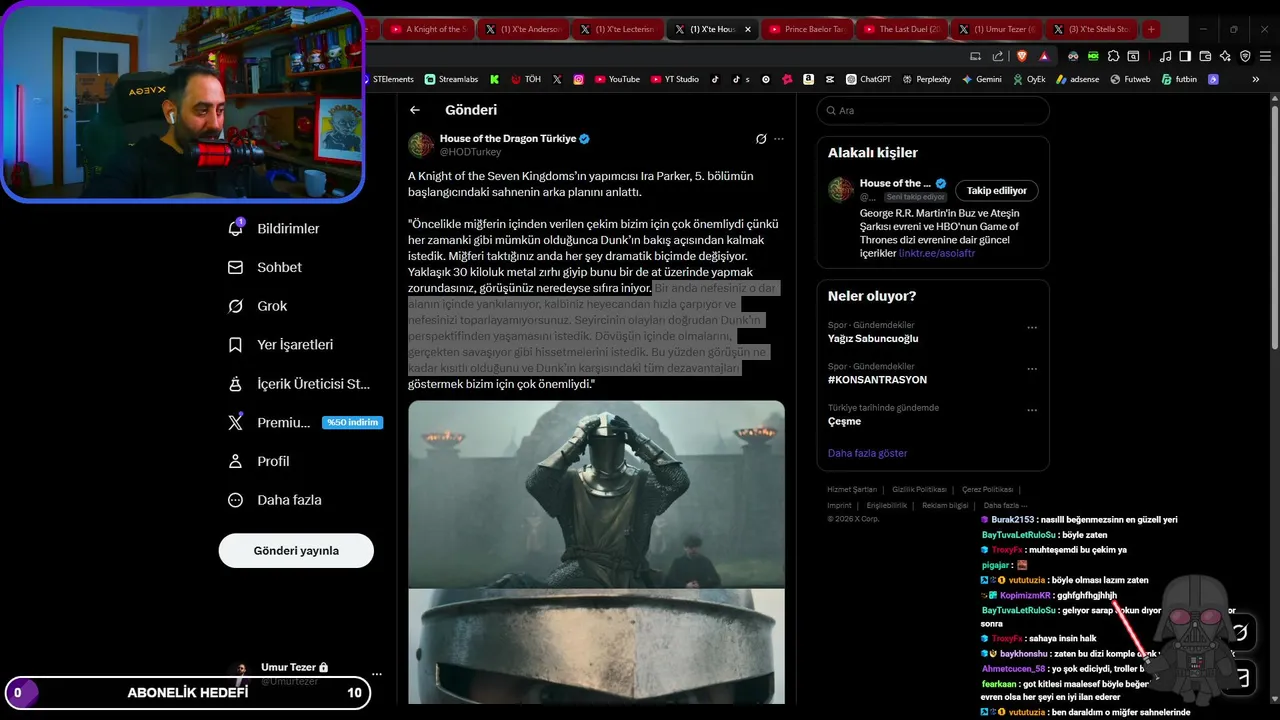Close the X'te Hous tab
1280x720 pixels.
747,29
